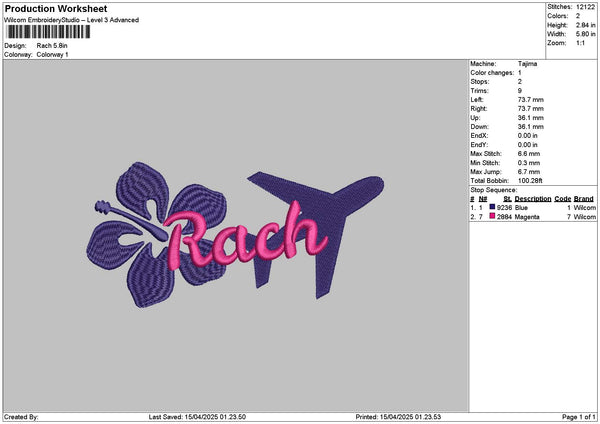The width and height of the screenshot is (600, 424).
Task: Click the 'Zoom: 1:1' value
Action: 580,43
